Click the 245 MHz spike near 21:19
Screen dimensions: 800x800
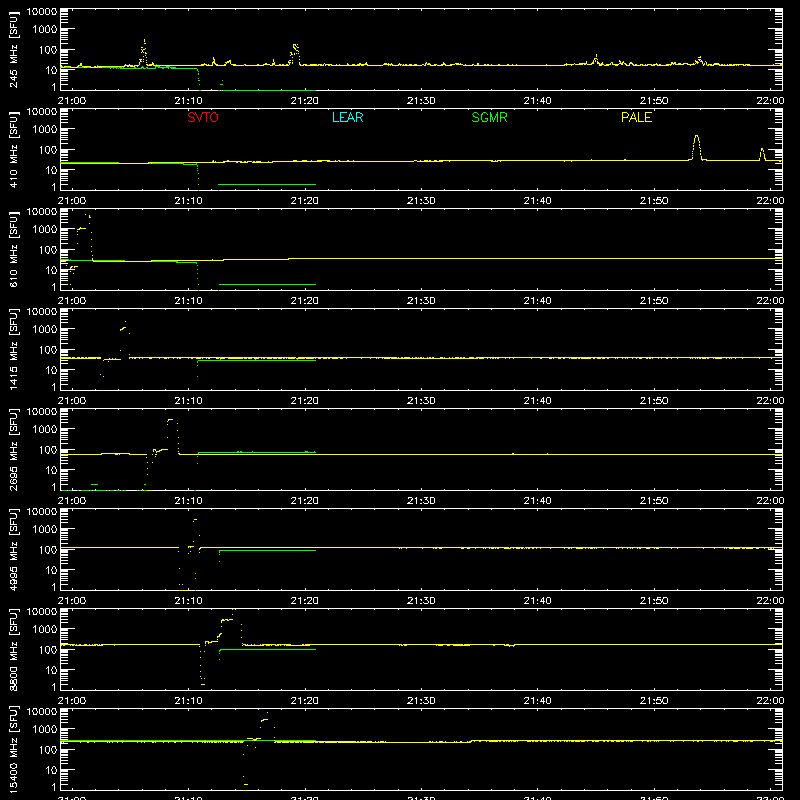pos(295,55)
